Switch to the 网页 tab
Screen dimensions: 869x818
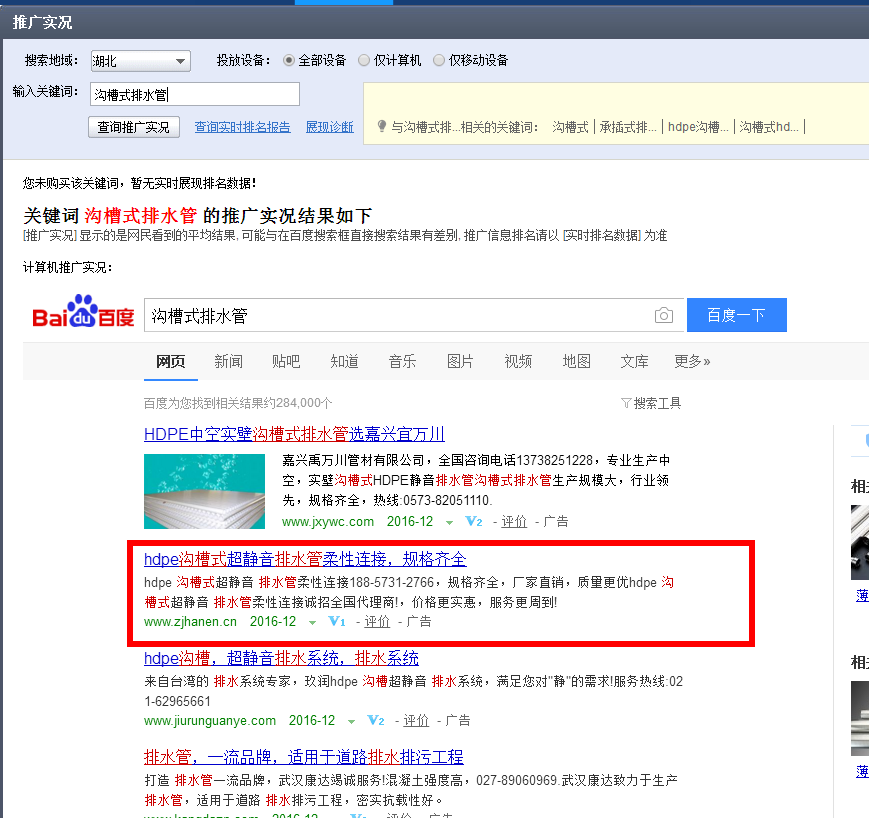pos(171,361)
